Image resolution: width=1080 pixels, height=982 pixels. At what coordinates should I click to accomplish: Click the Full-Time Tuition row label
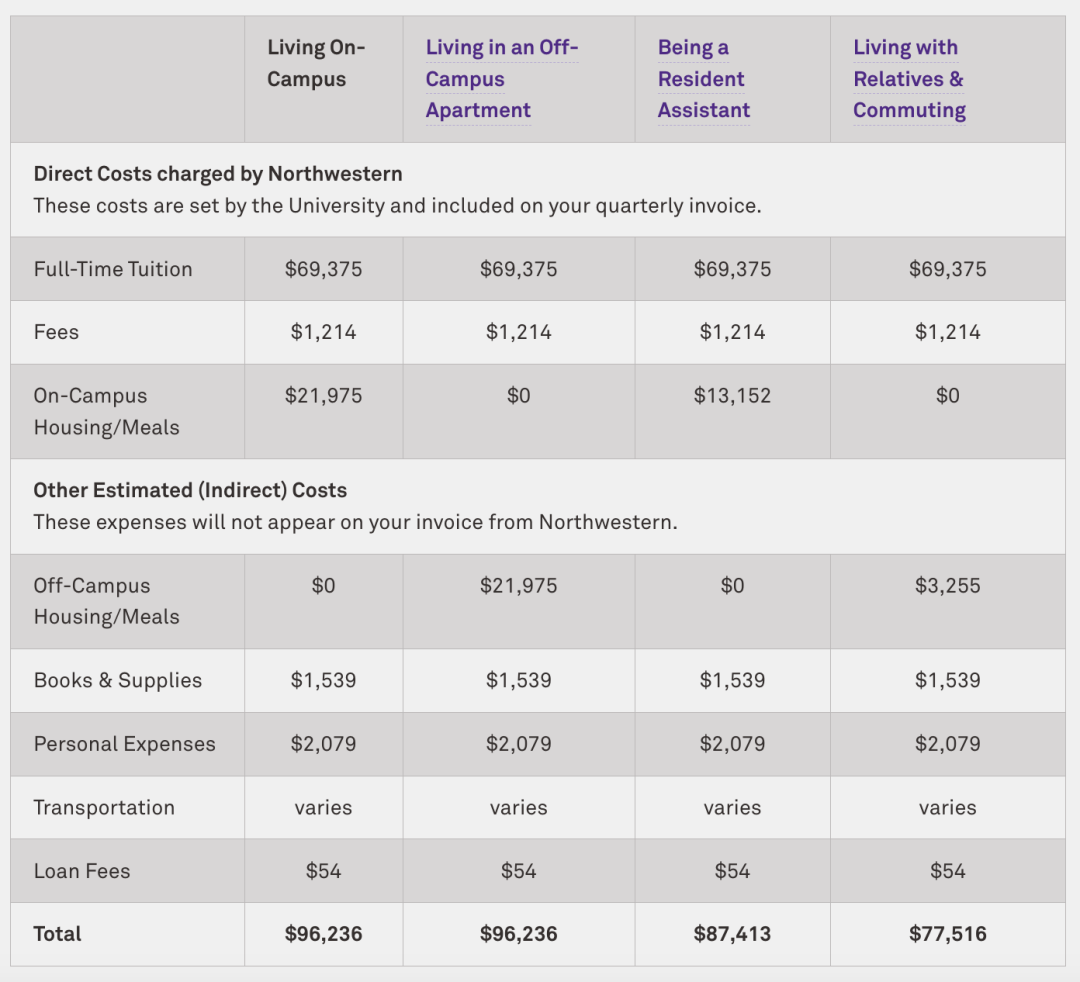coord(113,269)
